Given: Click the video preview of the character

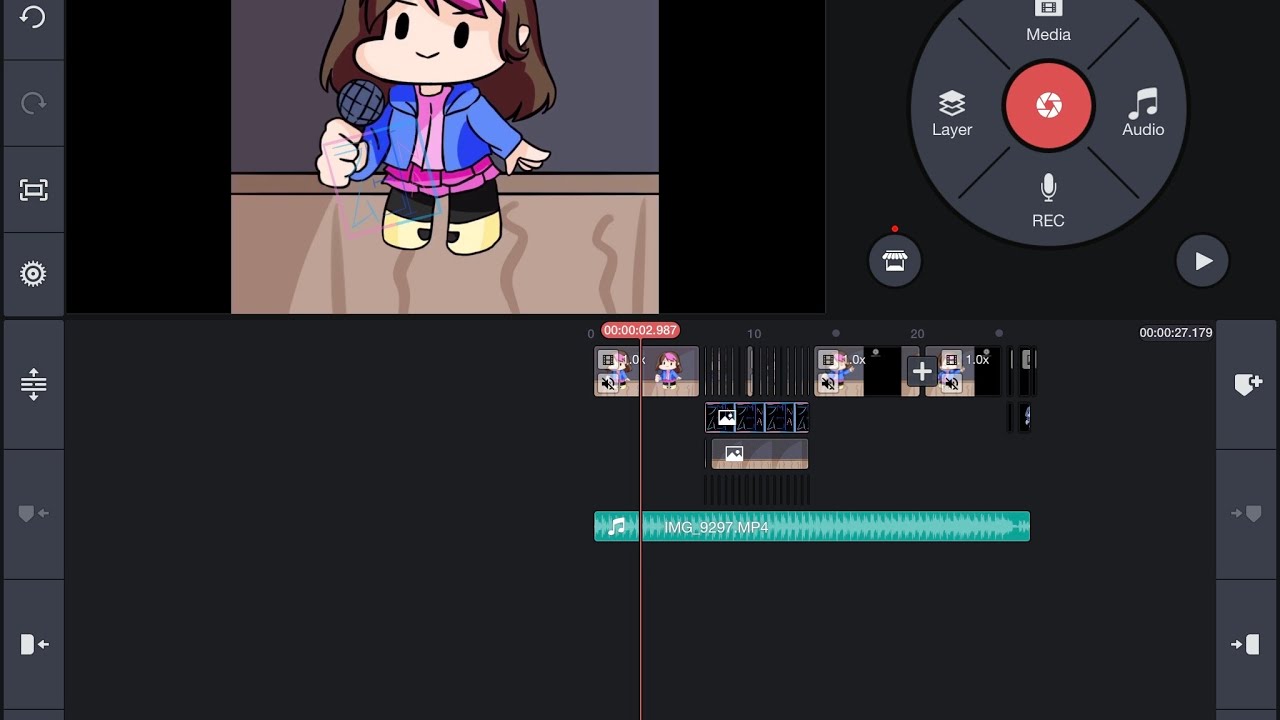Looking at the screenshot, I should click(x=445, y=157).
